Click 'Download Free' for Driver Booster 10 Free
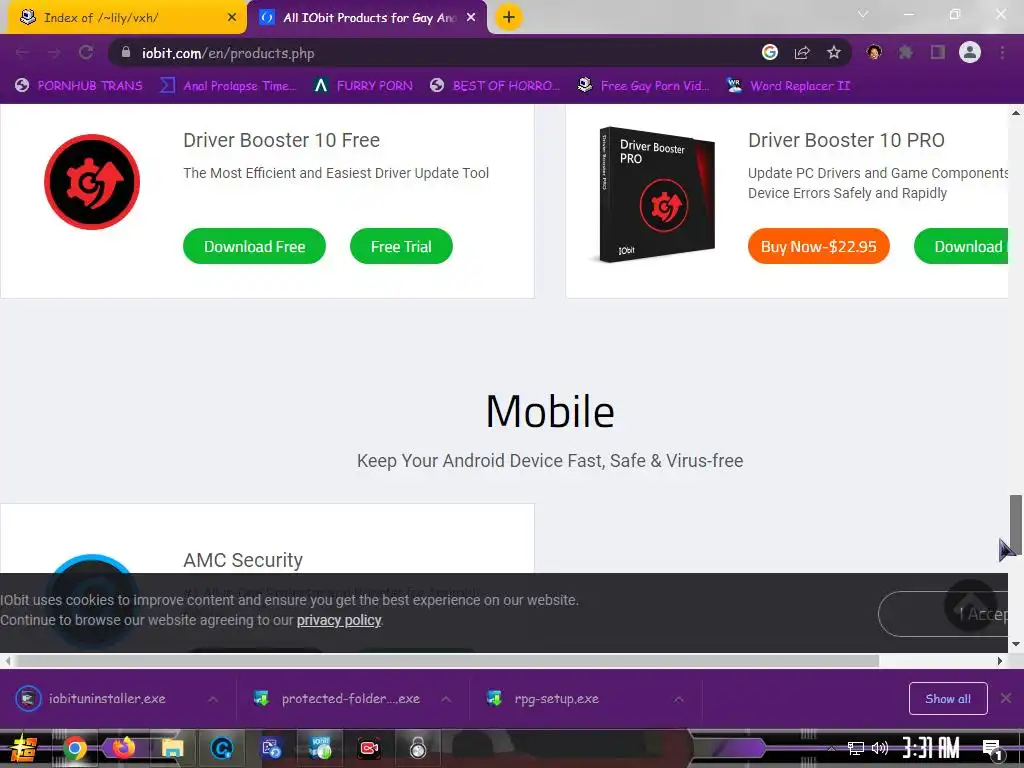The width and height of the screenshot is (1024, 768). tap(255, 246)
